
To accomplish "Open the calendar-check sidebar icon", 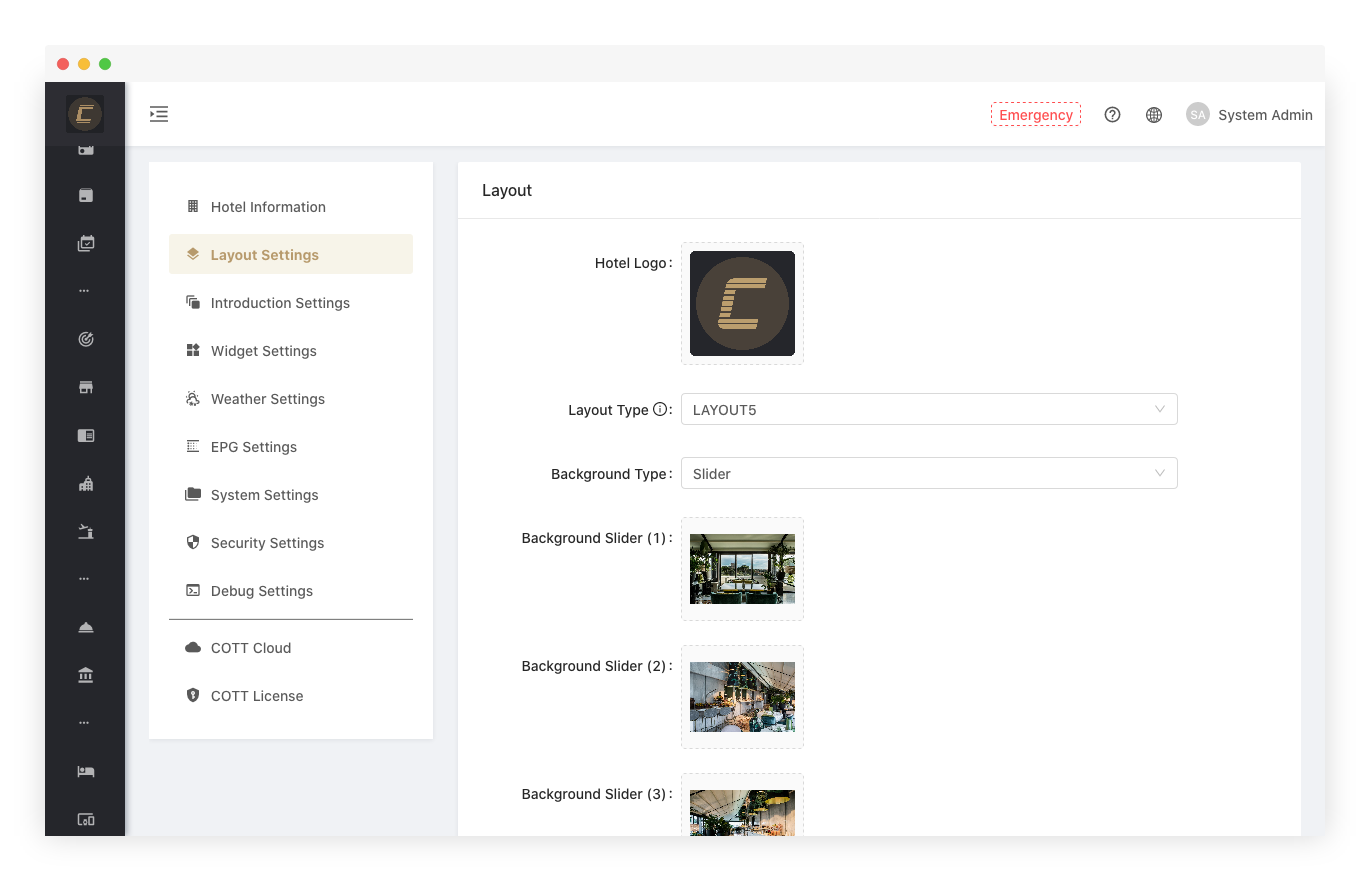I will tap(86, 243).
